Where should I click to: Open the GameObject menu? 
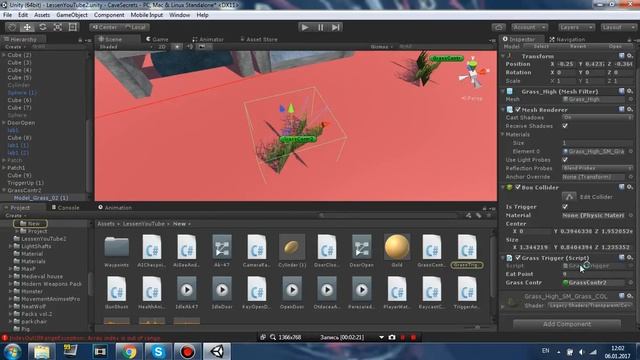72,15
